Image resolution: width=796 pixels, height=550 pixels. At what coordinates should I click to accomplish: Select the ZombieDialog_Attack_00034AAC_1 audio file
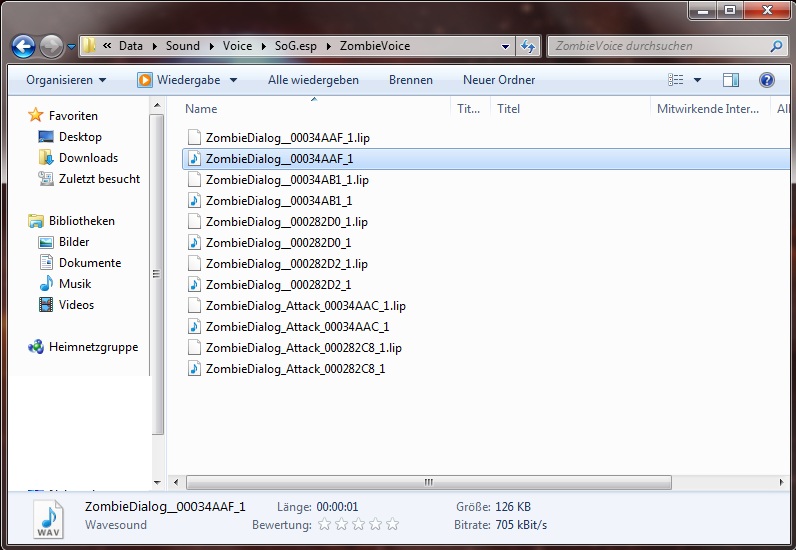click(297, 327)
